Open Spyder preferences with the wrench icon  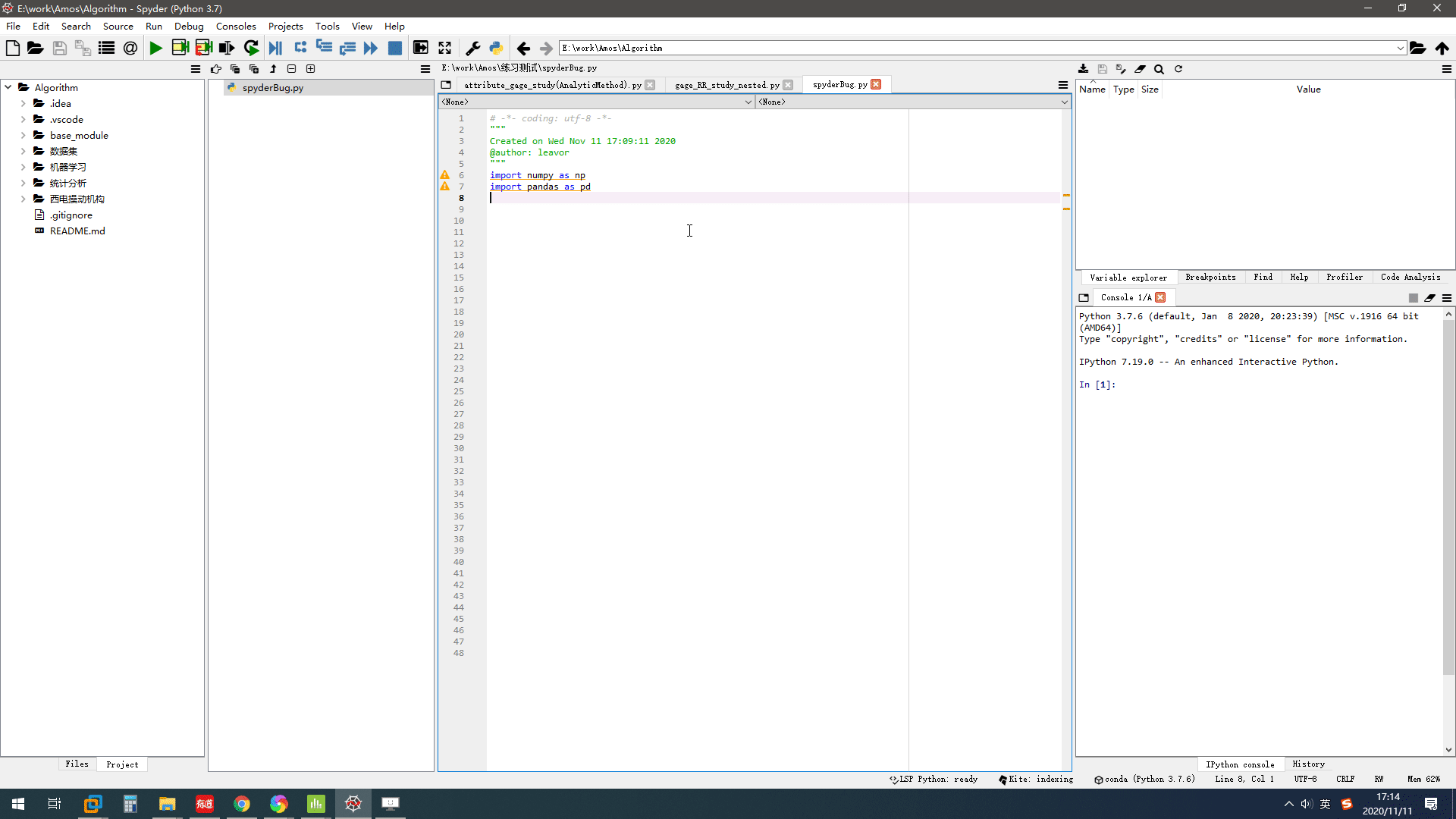click(473, 48)
